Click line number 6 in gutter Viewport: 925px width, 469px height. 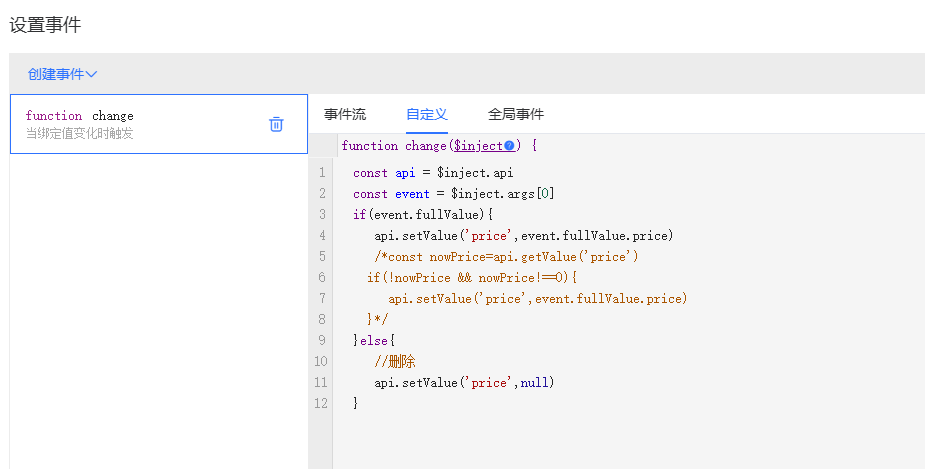(322, 277)
